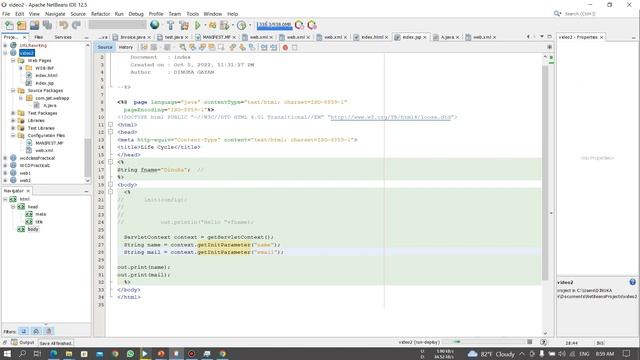Screen dimensions: 640x360
Task: Go to Next Bookmark in editor toolbar
Action: pyautogui.click(x=242, y=47)
